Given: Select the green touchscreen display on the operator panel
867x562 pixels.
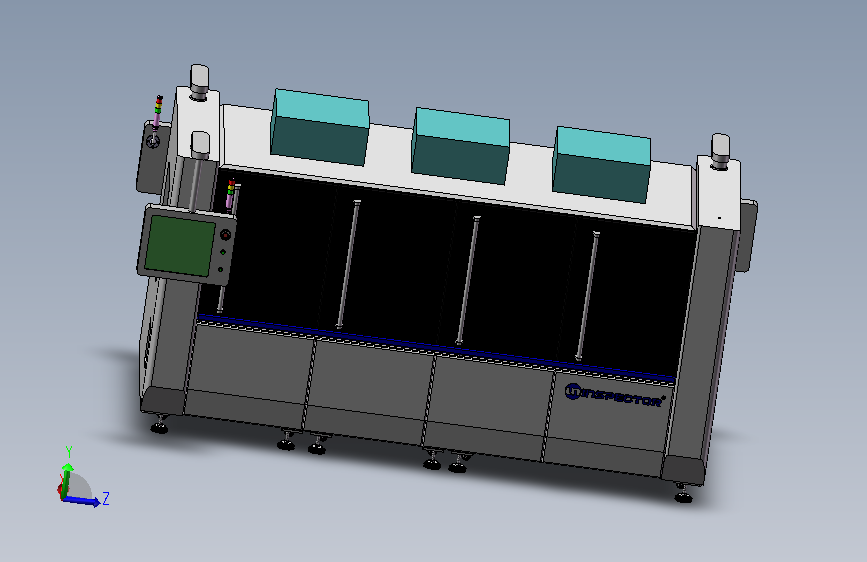Looking at the screenshot, I should coord(180,245).
